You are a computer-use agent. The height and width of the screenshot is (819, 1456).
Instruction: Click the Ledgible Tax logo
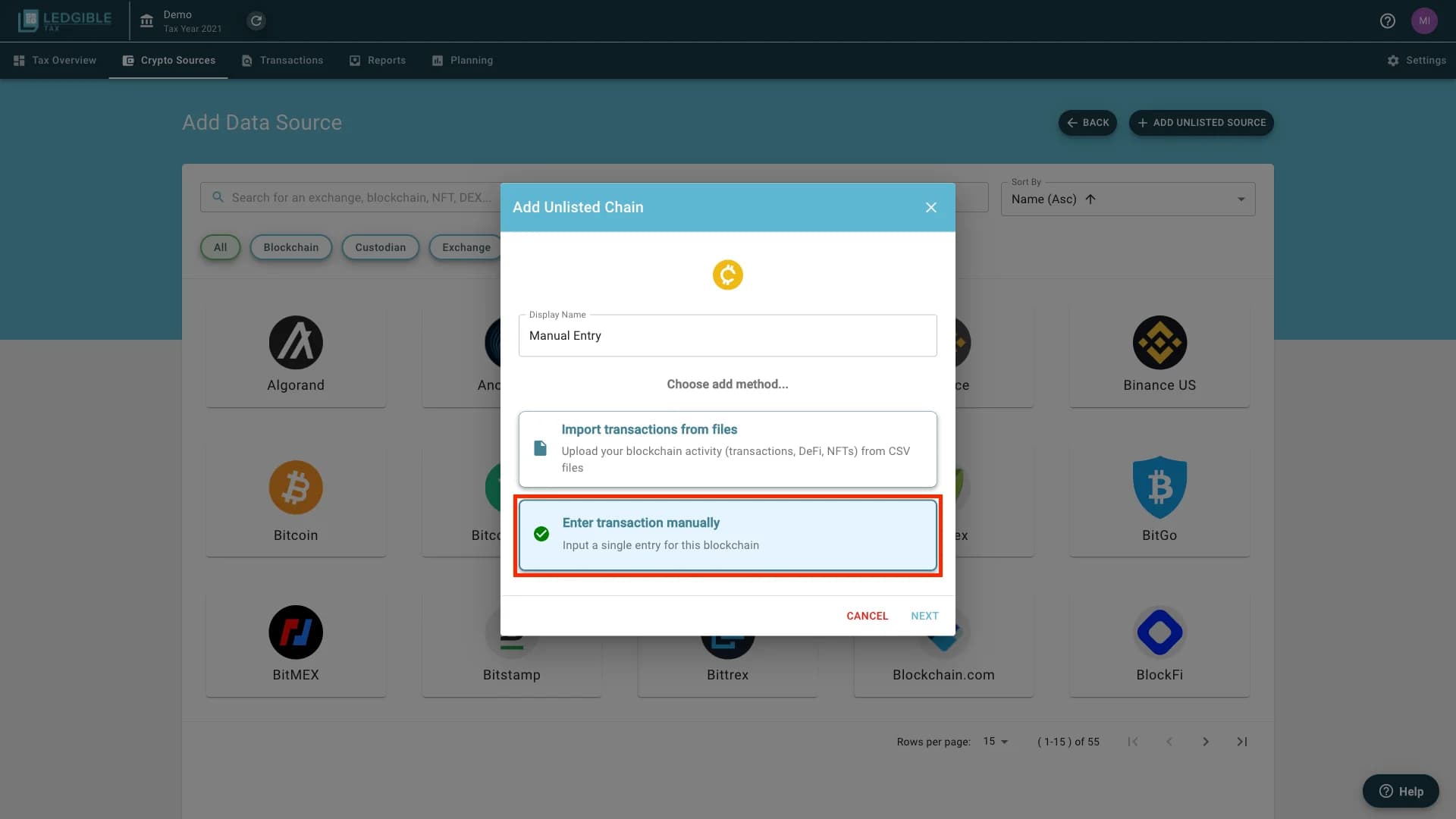[x=64, y=20]
